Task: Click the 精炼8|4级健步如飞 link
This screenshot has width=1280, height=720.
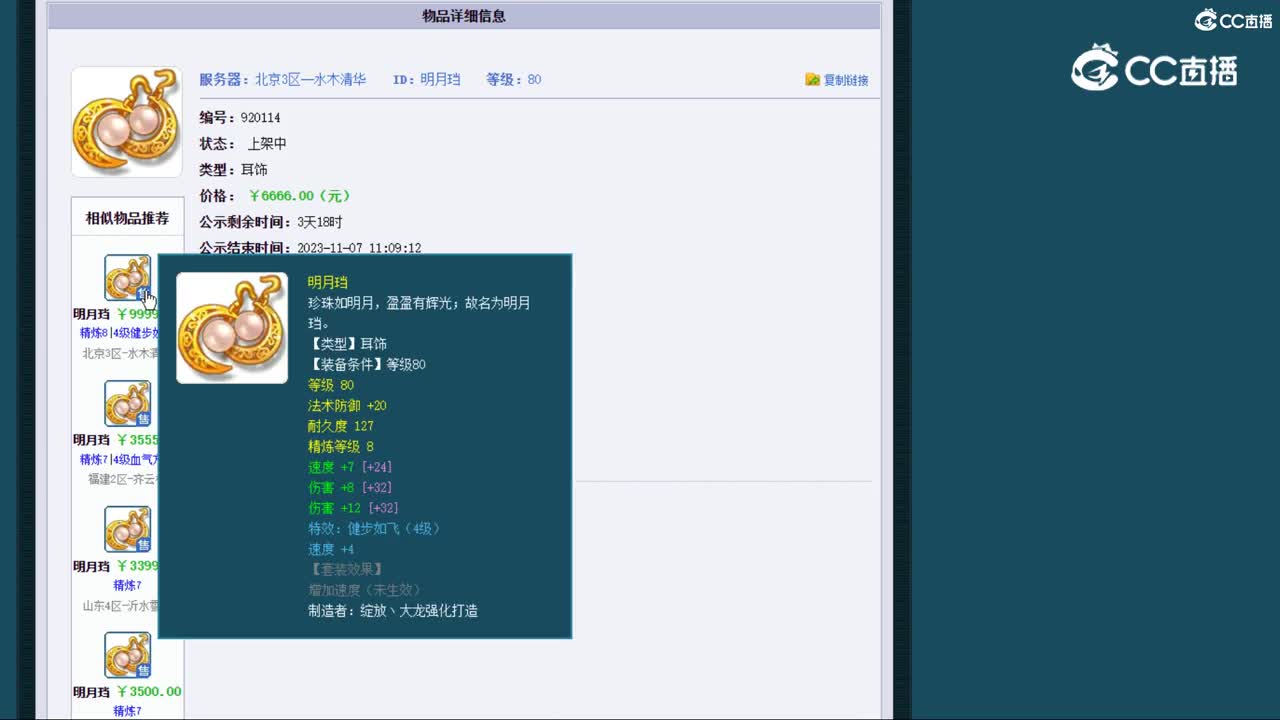Action: pyautogui.click(x=118, y=332)
